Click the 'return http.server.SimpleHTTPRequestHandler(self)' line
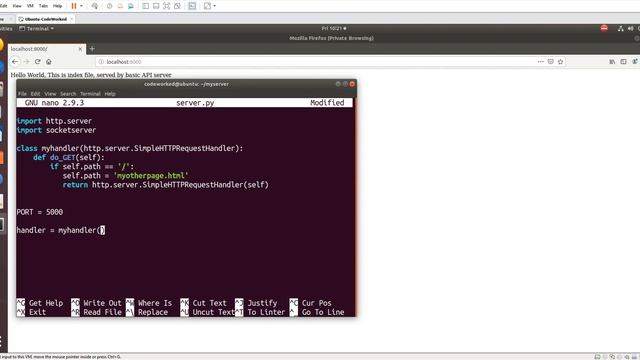 click(166, 185)
